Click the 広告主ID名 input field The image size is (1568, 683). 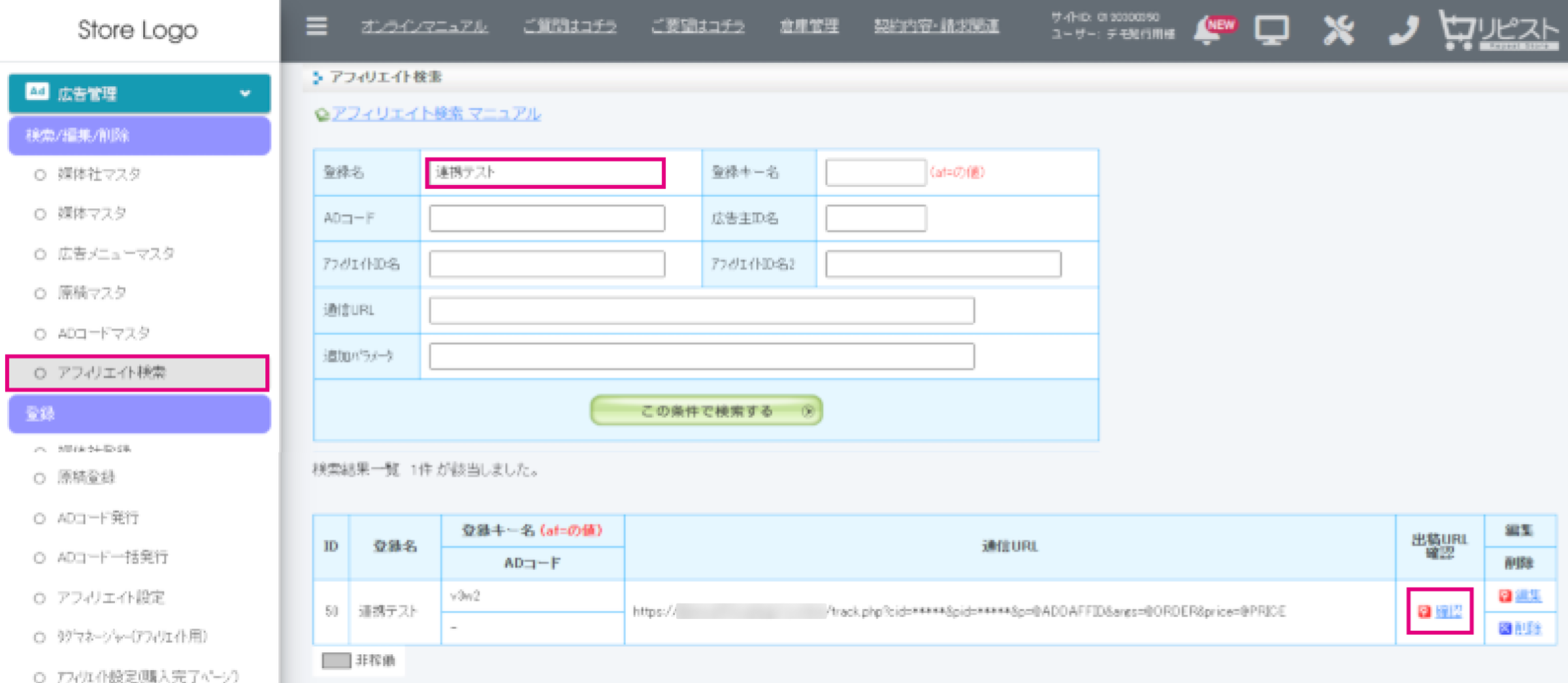(x=875, y=218)
